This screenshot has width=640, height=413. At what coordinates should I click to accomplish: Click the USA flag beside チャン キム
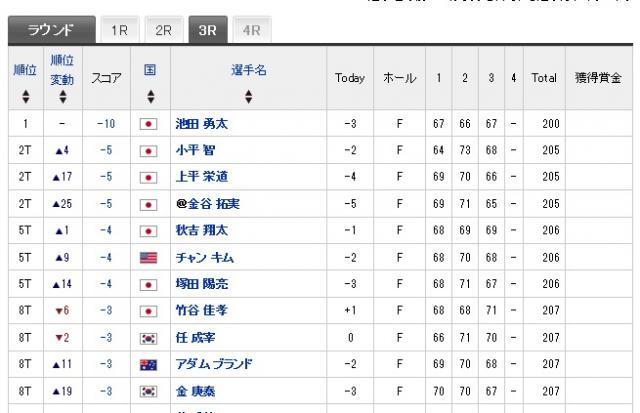(148, 258)
